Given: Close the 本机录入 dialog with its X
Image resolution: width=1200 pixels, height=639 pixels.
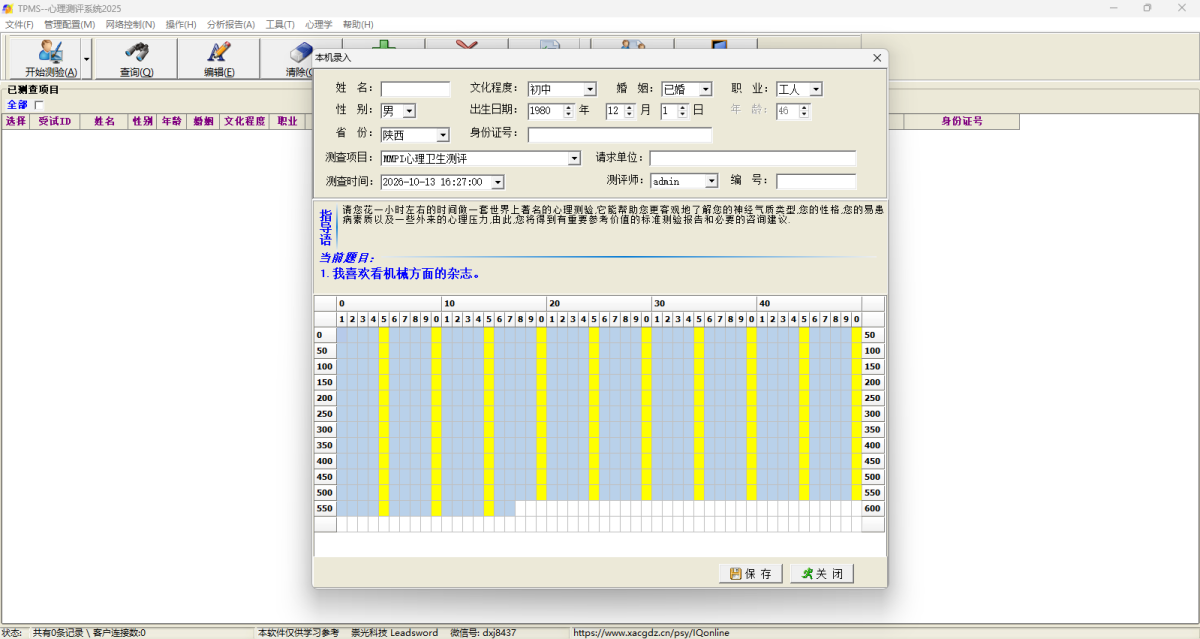Looking at the screenshot, I should pos(877,58).
